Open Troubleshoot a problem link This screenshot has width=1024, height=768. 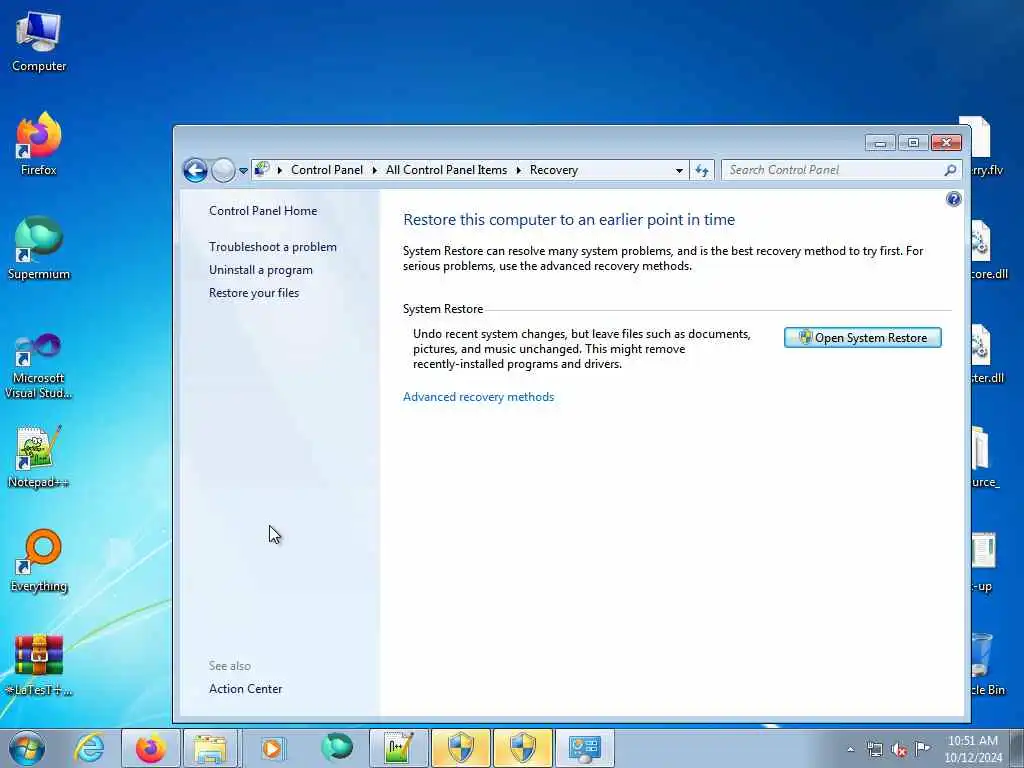pyautogui.click(x=273, y=247)
